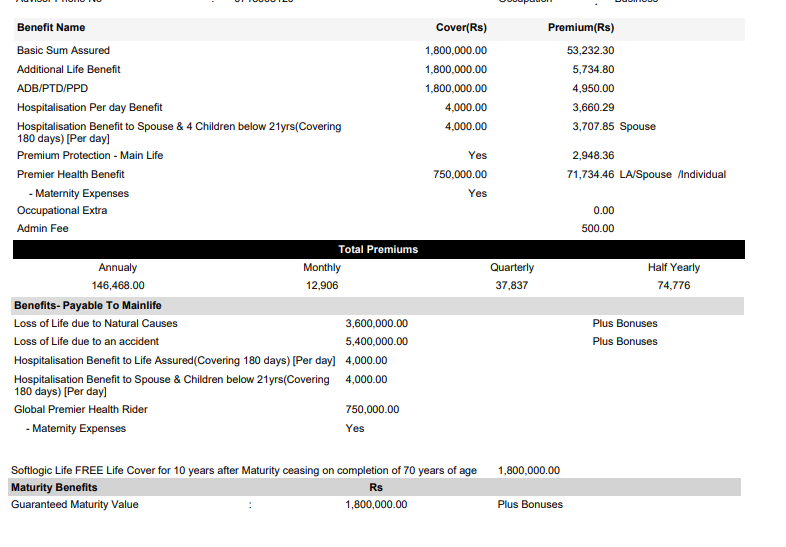Select the Benefit Name column header
The image size is (786, 547).
click(x=51, y=28)
